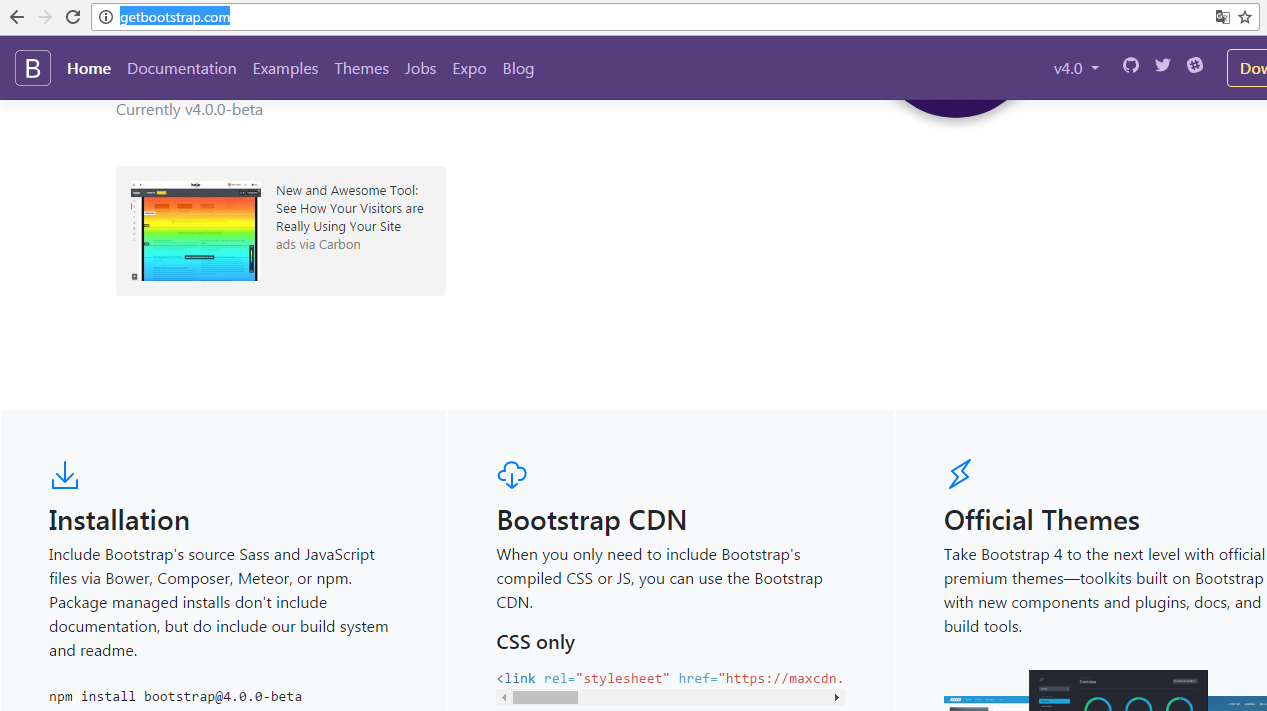Open Bootstrap Twitter icon link
This screenshot has height=711, width=1267.
1163,65
